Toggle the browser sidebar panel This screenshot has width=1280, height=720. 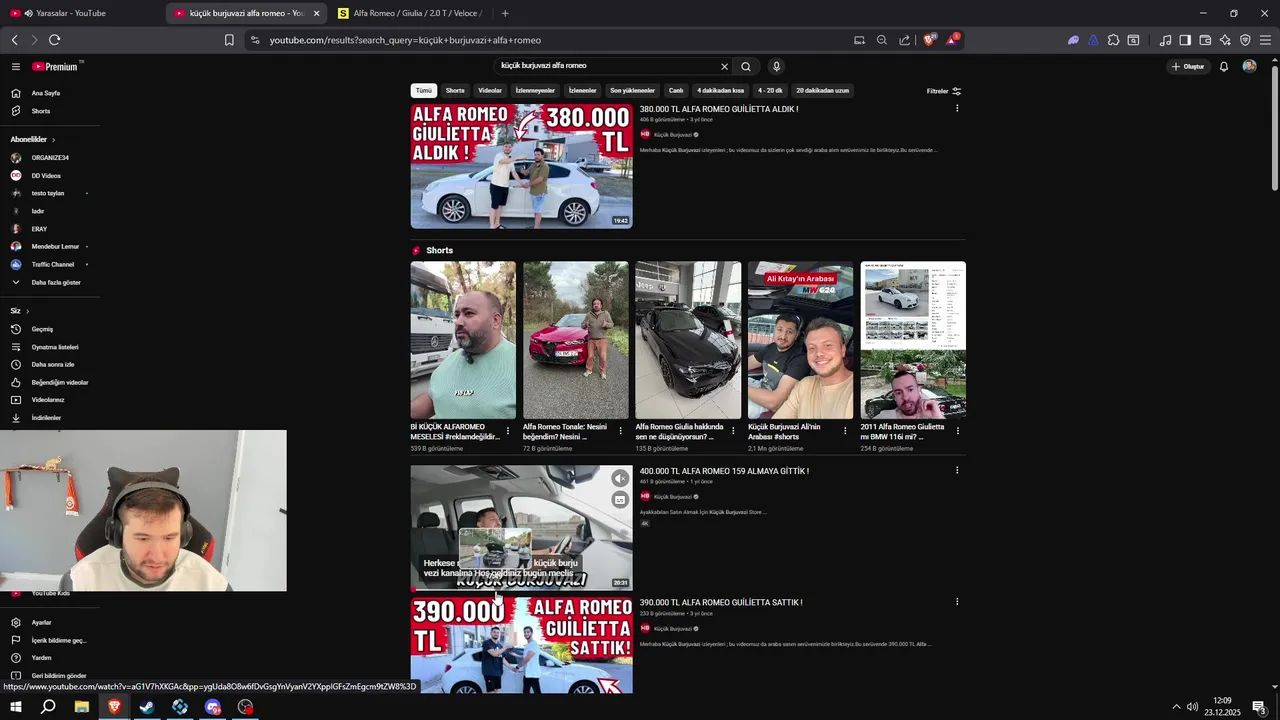[x=1185, y=40]
